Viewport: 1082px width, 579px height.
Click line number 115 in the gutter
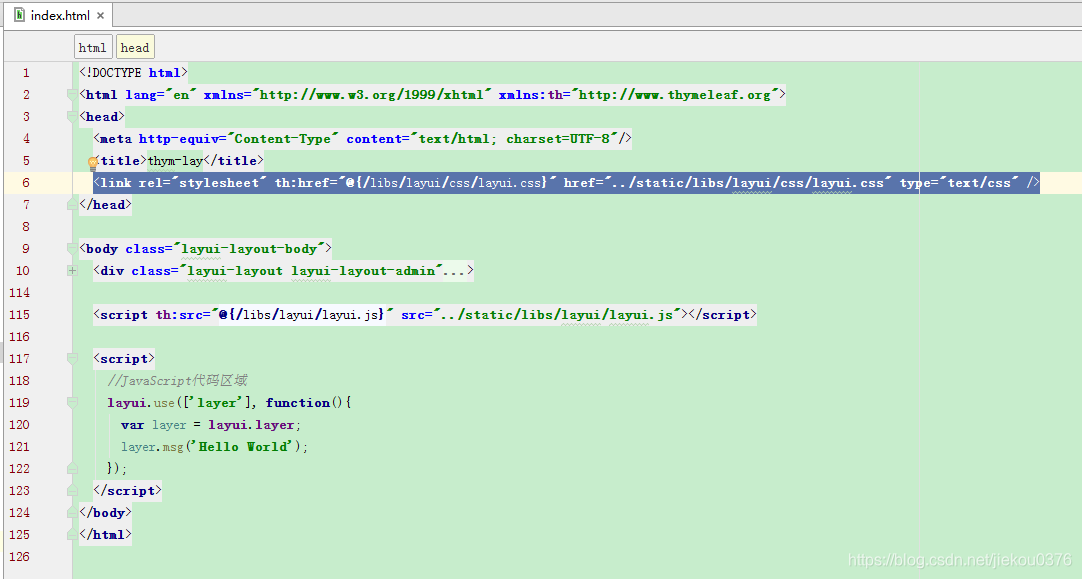(x=19, y=315)
